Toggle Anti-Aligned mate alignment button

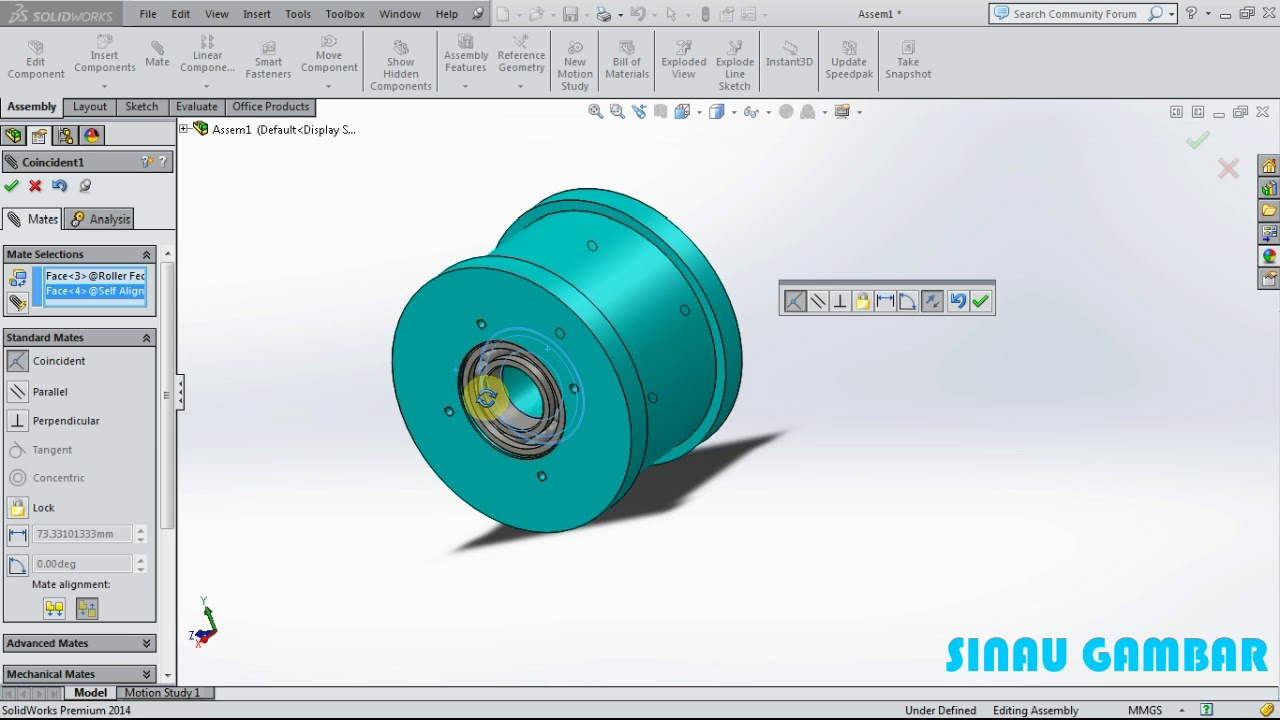coord(87,608)
